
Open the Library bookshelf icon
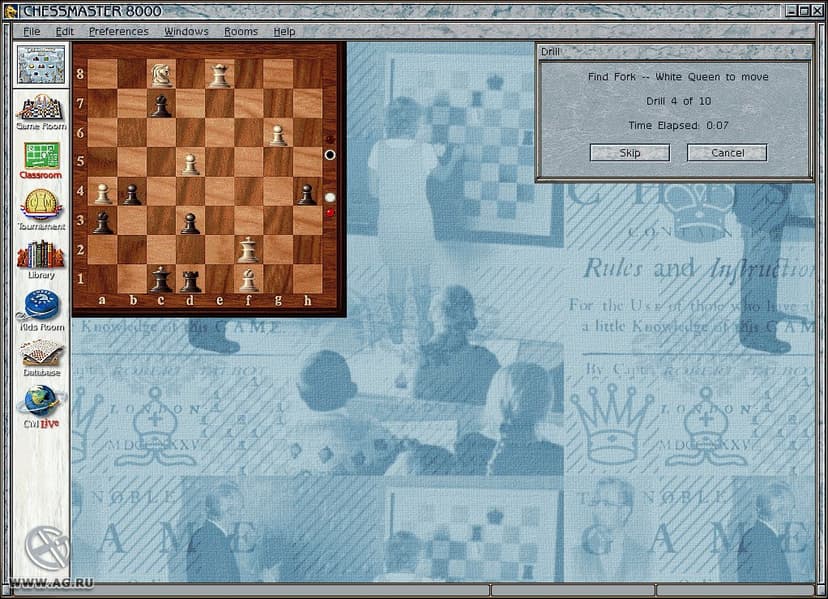(x=41, y=260)
